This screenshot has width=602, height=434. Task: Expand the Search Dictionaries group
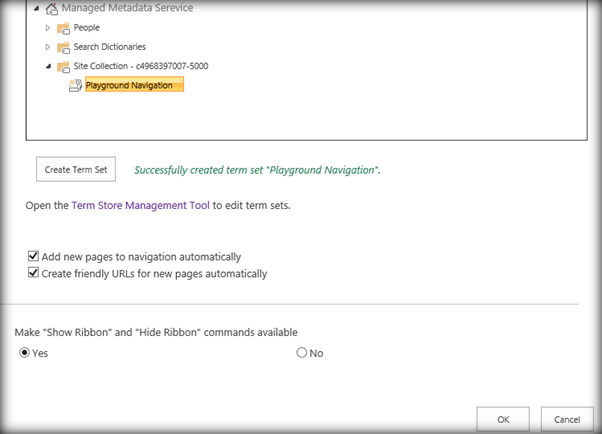tap(48, 47)
